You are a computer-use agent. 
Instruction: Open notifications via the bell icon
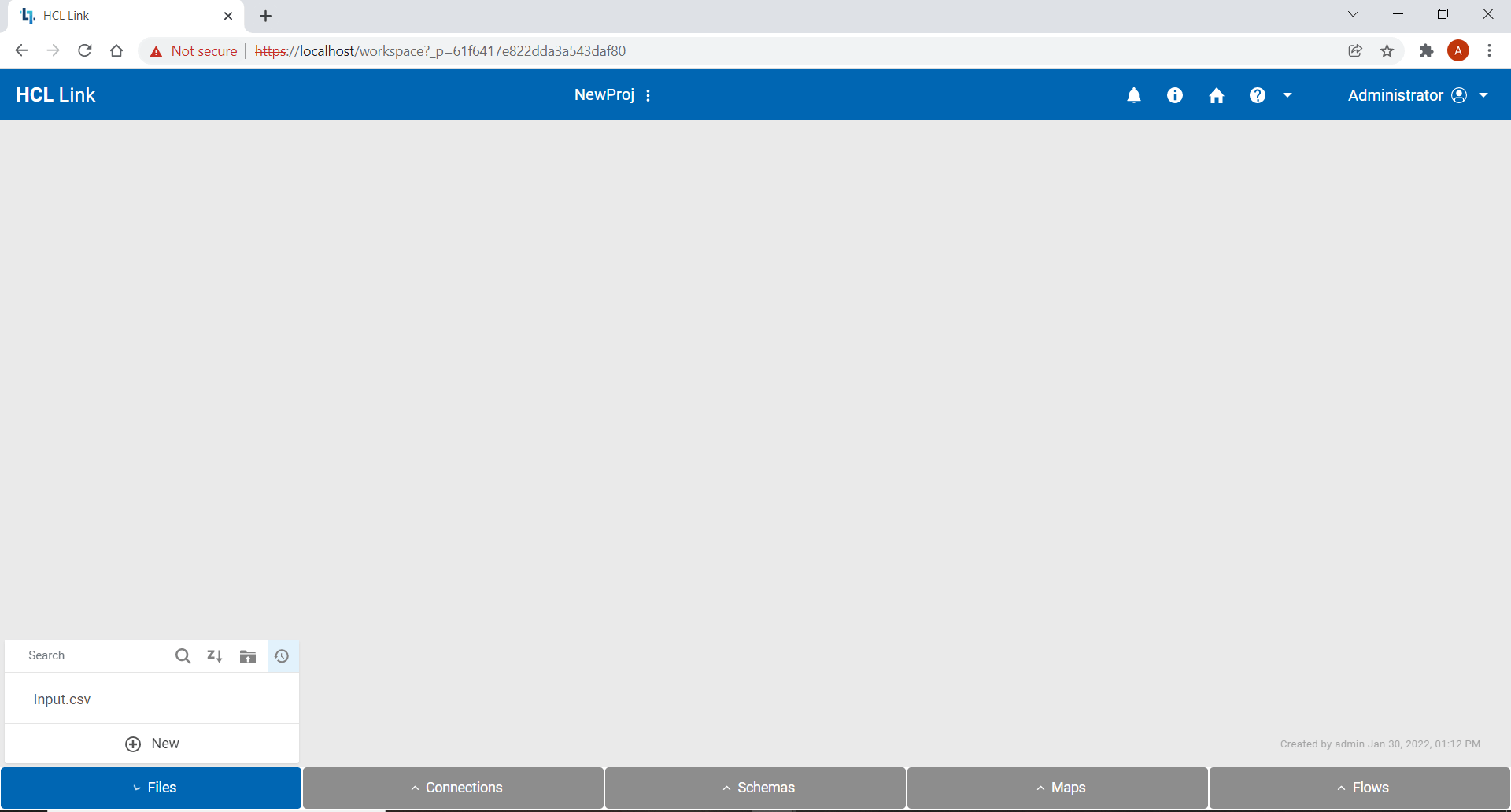(1133, 94)
